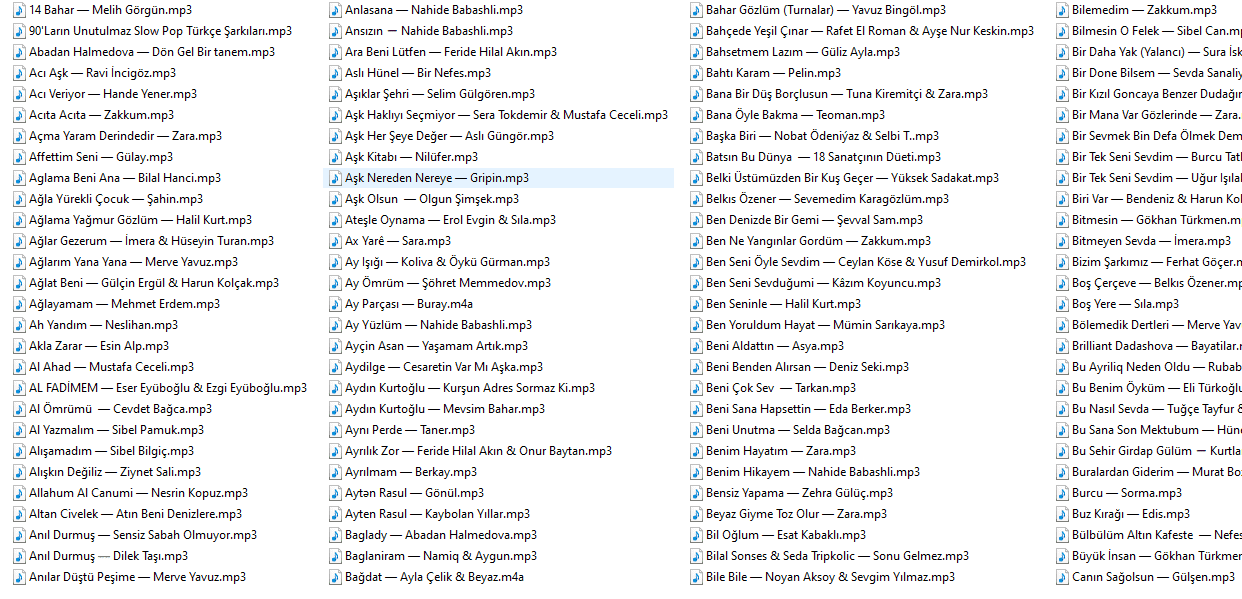Select Buz Kırağı — Edis.mp3
This screenshot has height=599, width=1242.
(1132, 514)
